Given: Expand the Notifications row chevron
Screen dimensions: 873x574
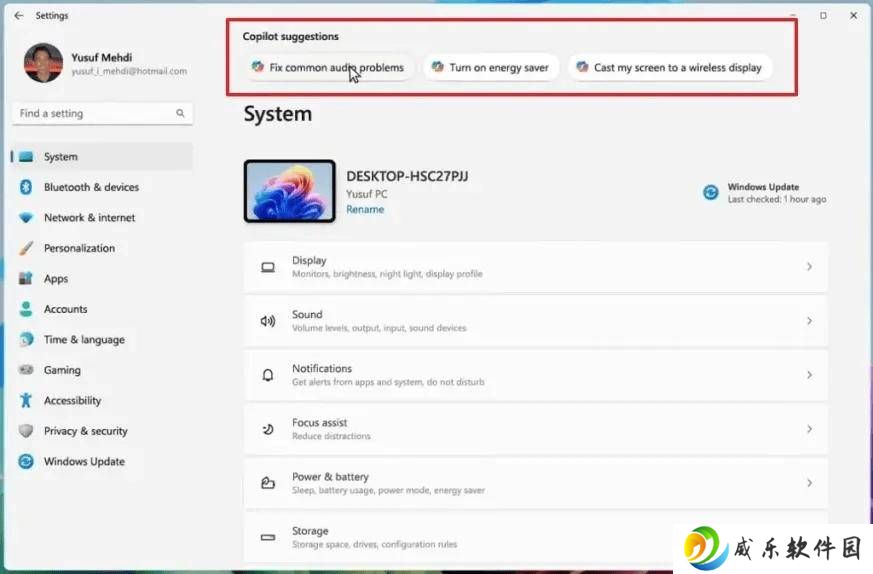Looking at the screenshot, I should [809, 375].
